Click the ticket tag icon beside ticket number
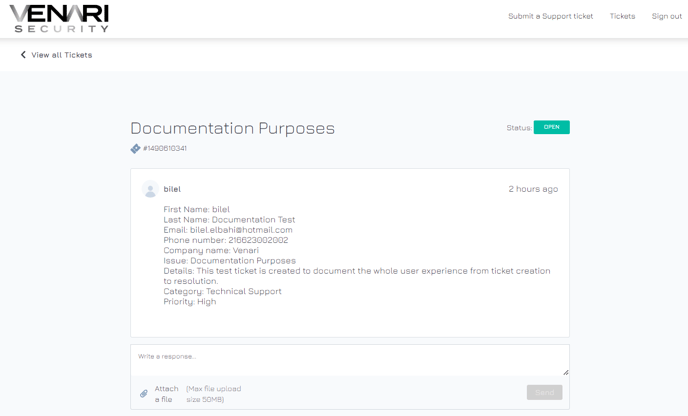688x416 pixels. 136,148
